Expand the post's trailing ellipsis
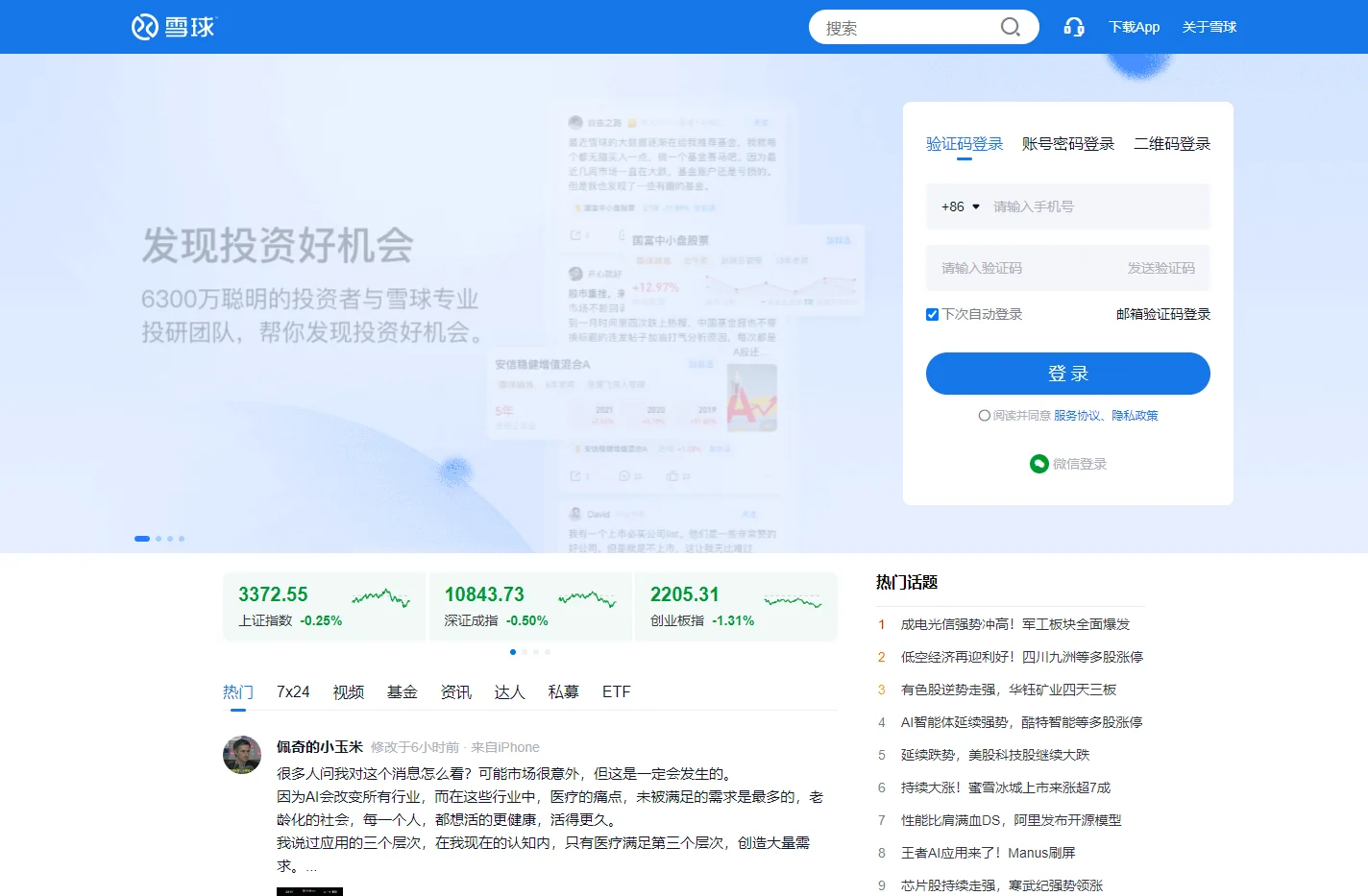1368x896 pixels. coord(311,866)
